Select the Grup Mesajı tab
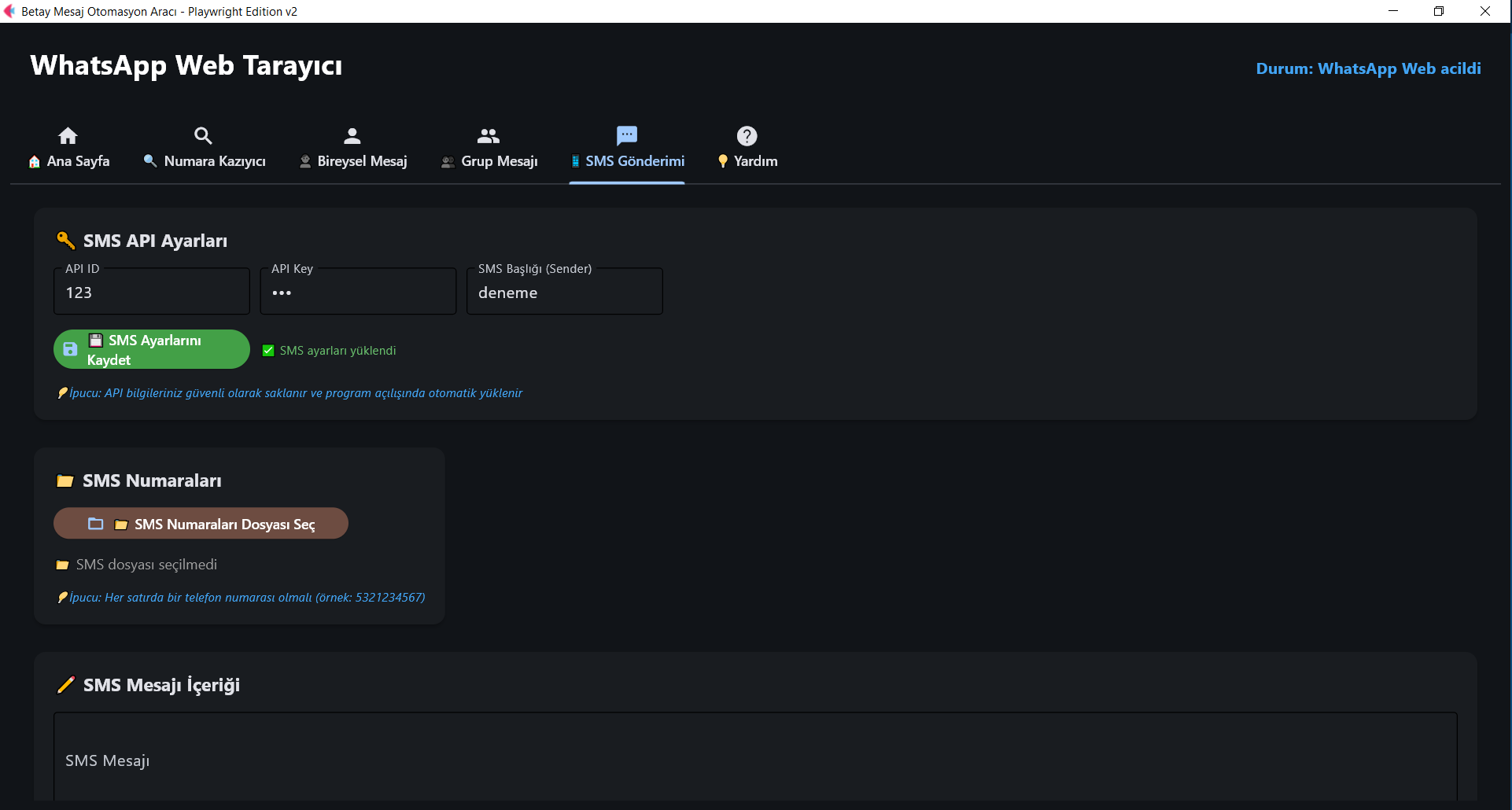Image resolution: width=1512 pixels, height=810 pixels. click(x=489, y=148)
